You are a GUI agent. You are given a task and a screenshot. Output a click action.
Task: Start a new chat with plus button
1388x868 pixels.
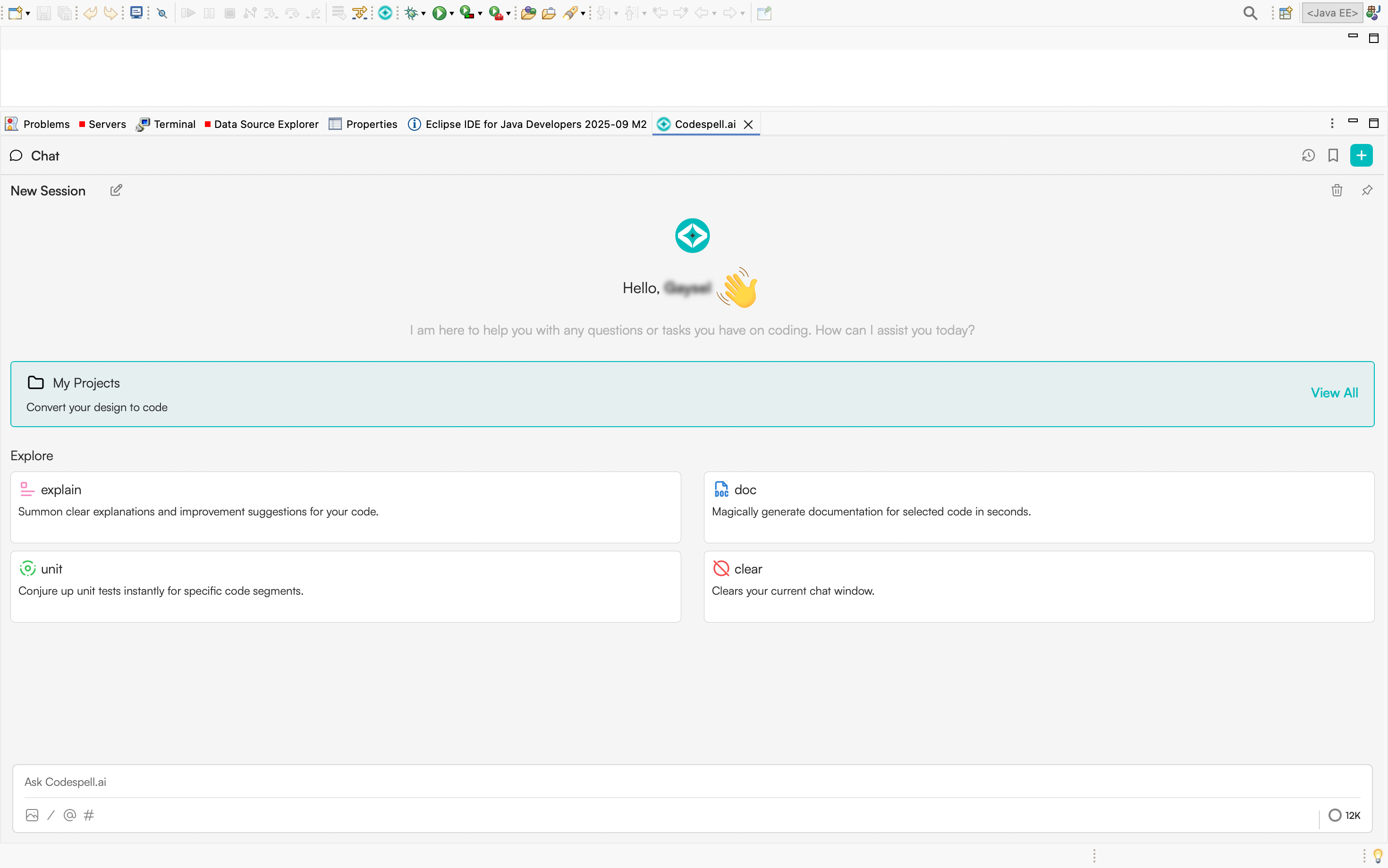click(x=1361, y=156)
